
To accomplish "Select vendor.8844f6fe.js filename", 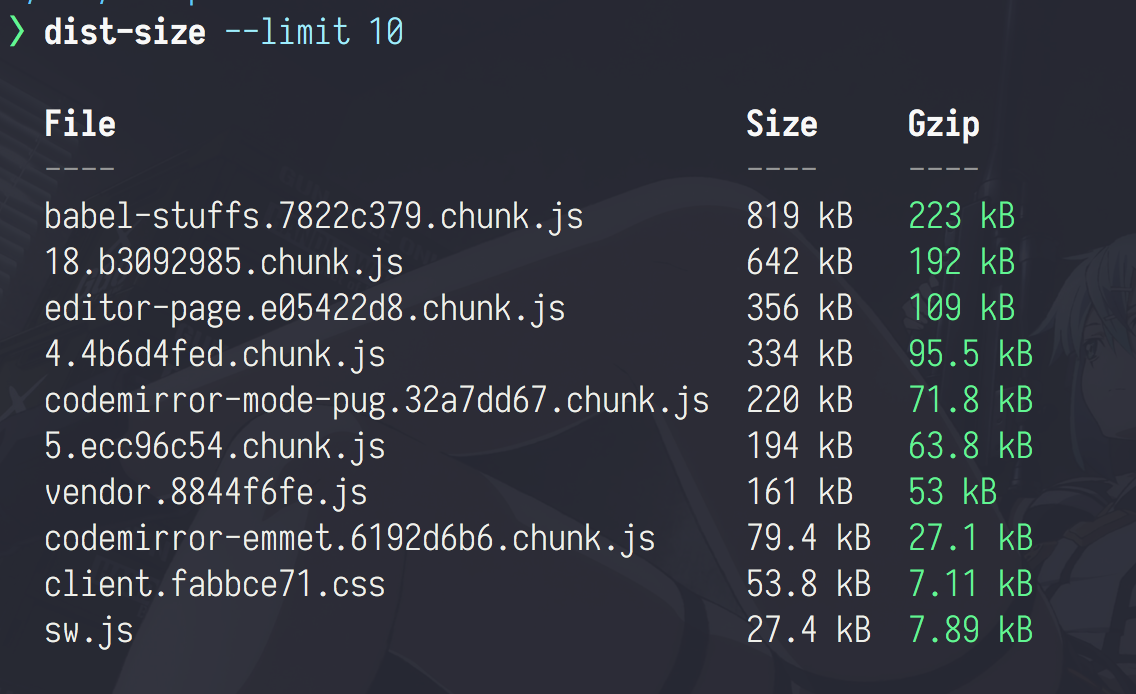I will (x=206, y=493).
